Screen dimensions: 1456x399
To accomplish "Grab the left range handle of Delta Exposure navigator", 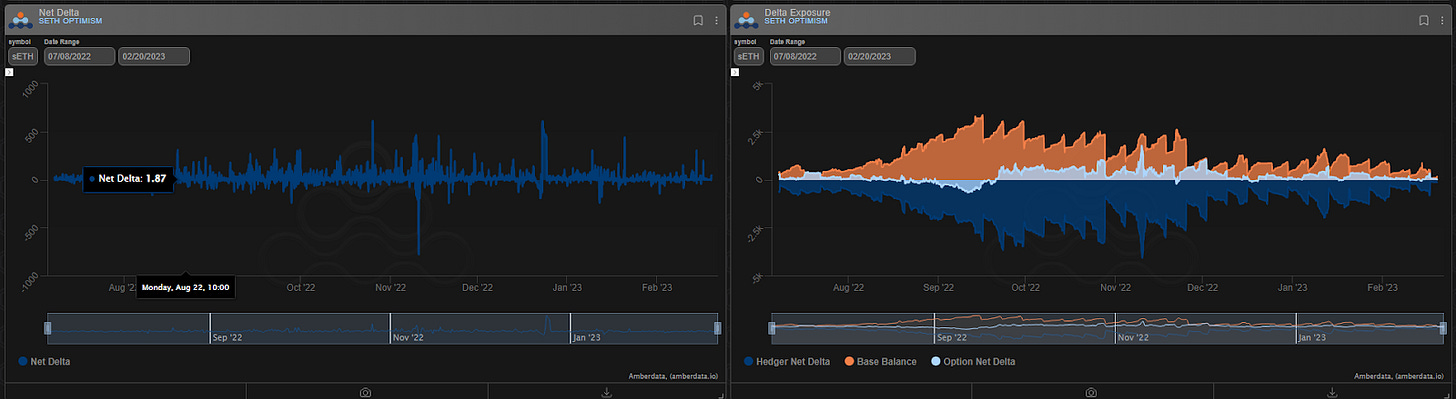I will (773, 328).
